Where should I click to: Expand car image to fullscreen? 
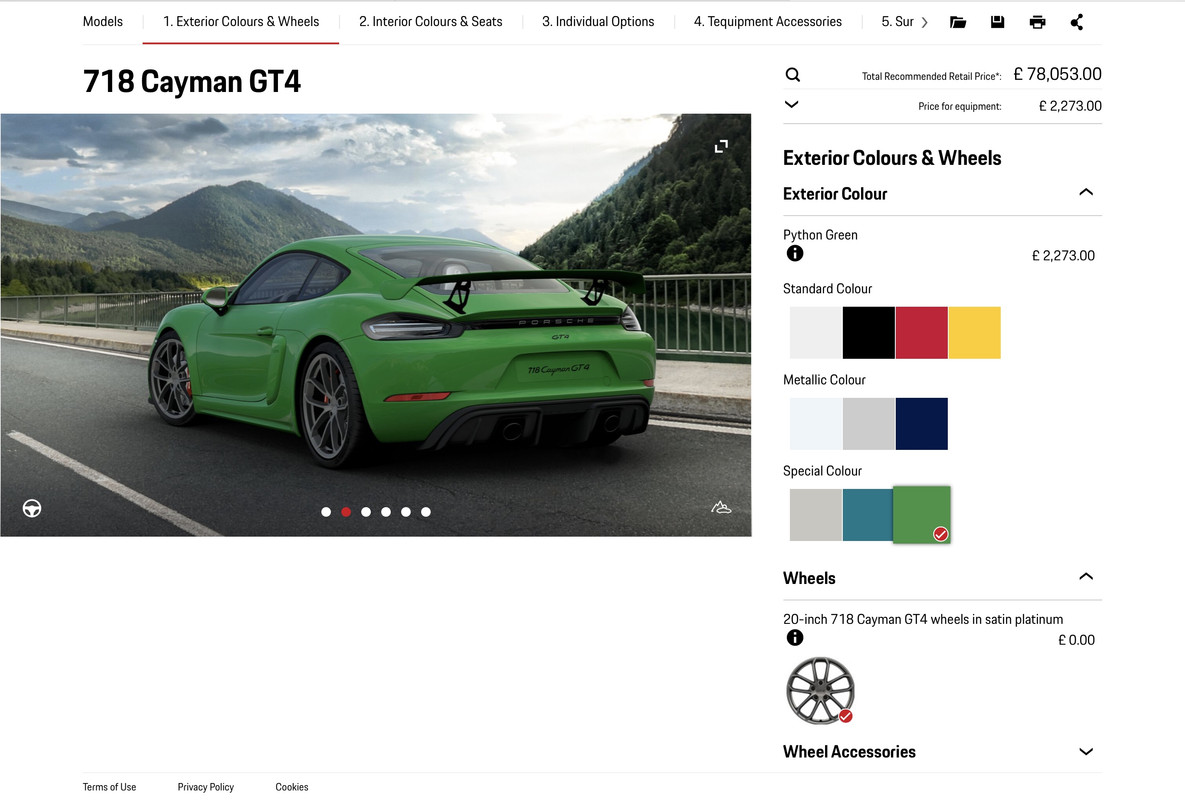[x=722, y=146]
